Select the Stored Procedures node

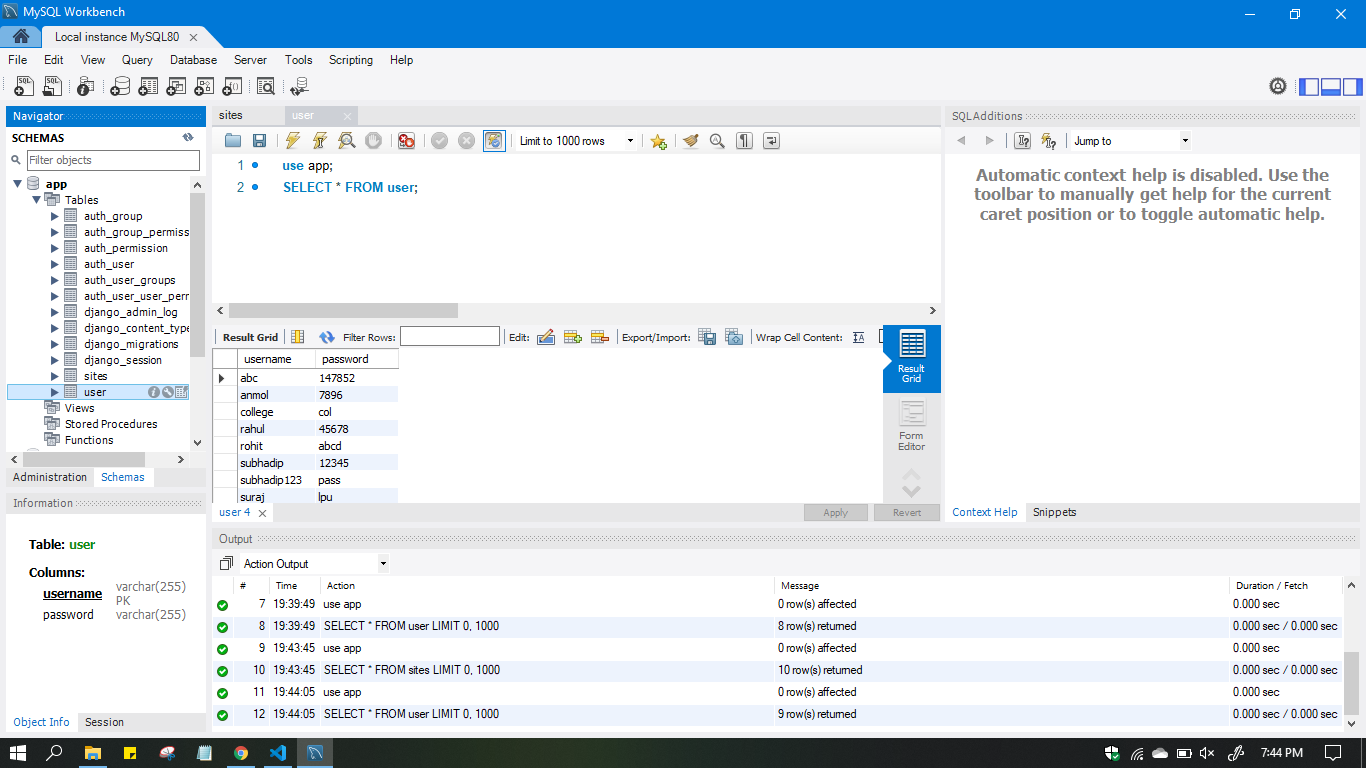coord(111,424)
